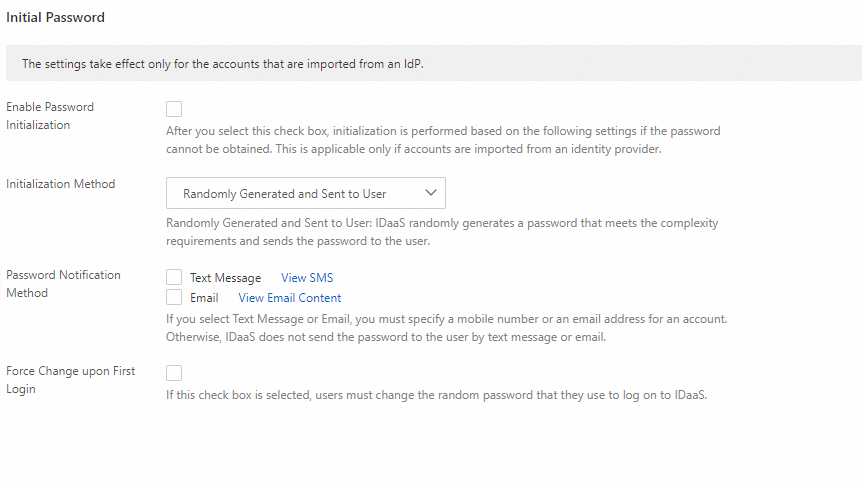Click the help text about changing the random password
Image resolution: width=862 pixels, height=486 pixels.
click(437, 395)
